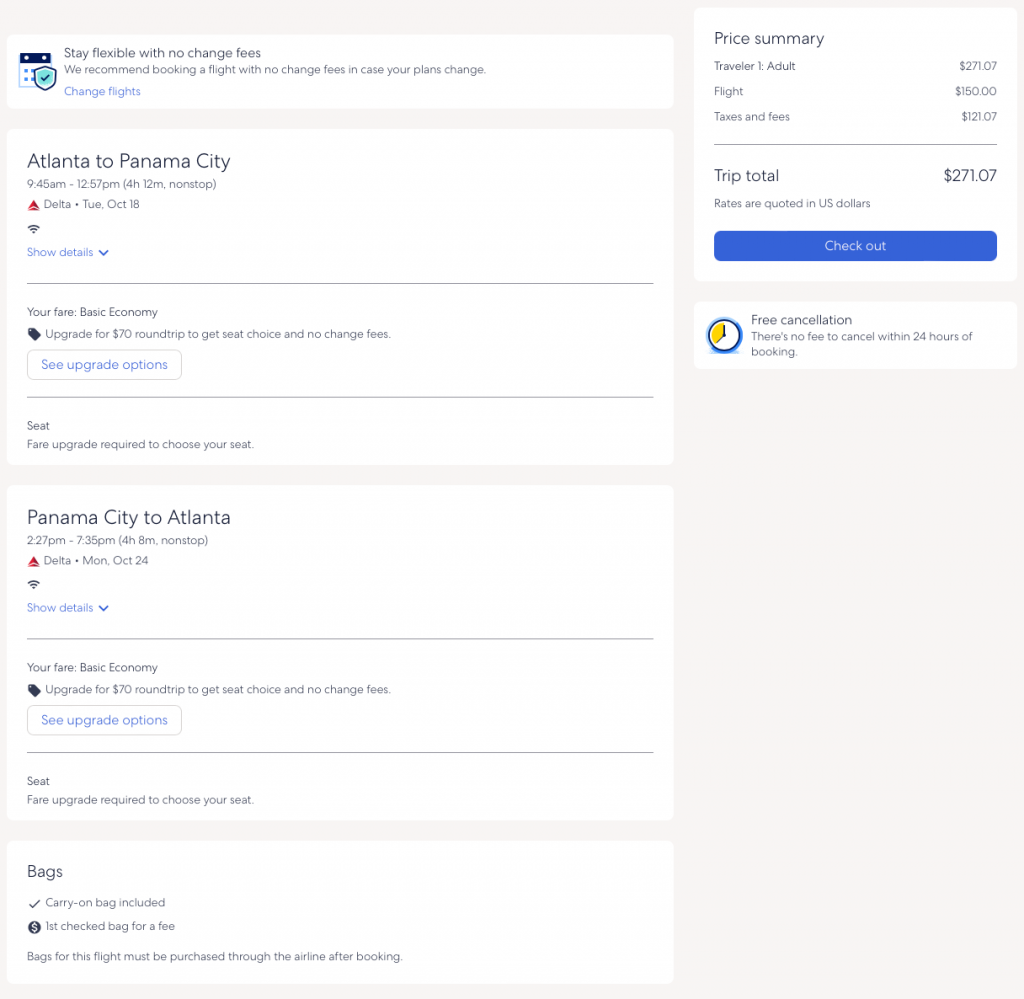Expand Show details for Atlanta to Panama City
The width and height of the screenshot is (1024, 999).
(68, 253)
